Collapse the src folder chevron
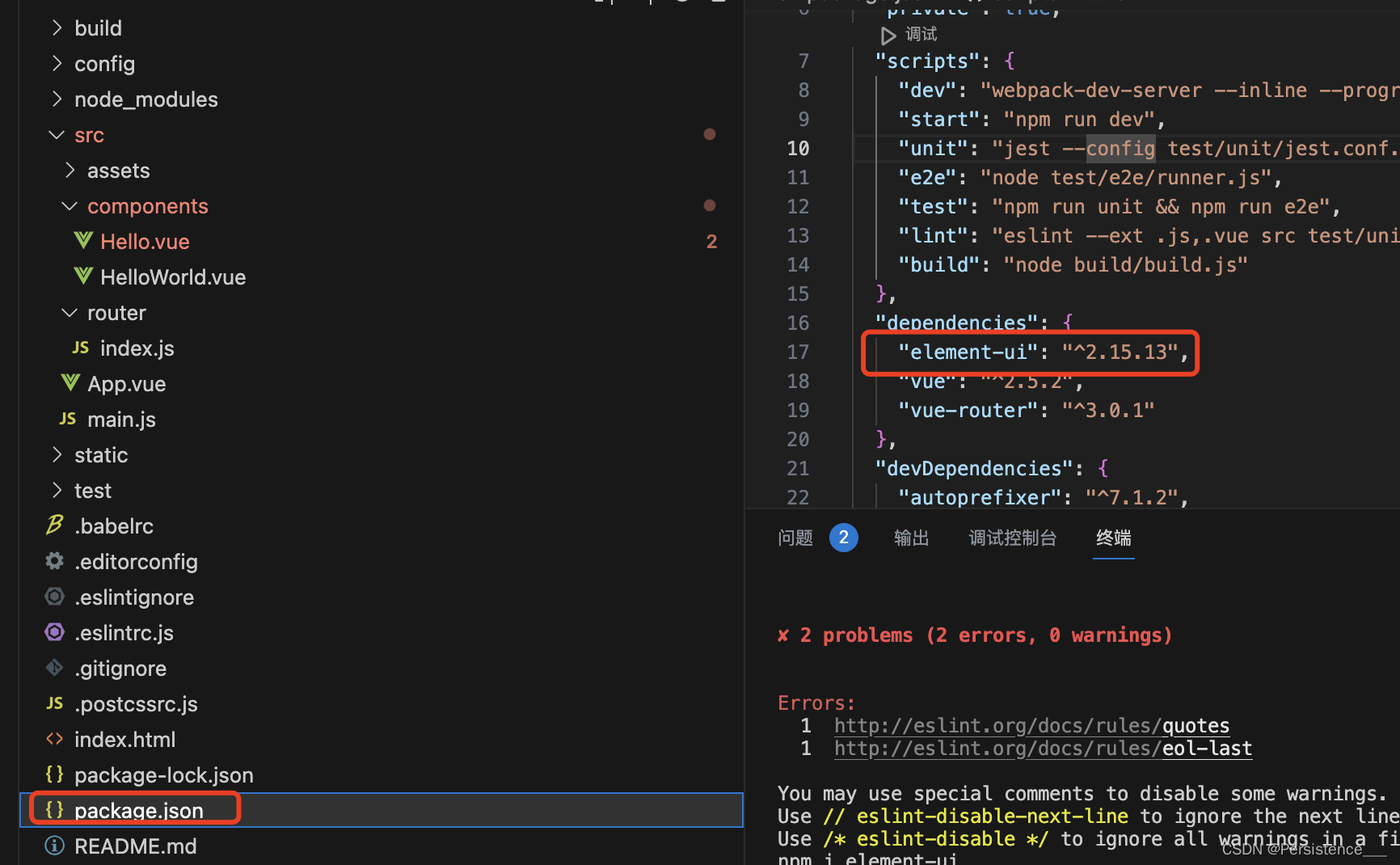Viewport: 1400px width, 865px height. click(x=57, y=135)
